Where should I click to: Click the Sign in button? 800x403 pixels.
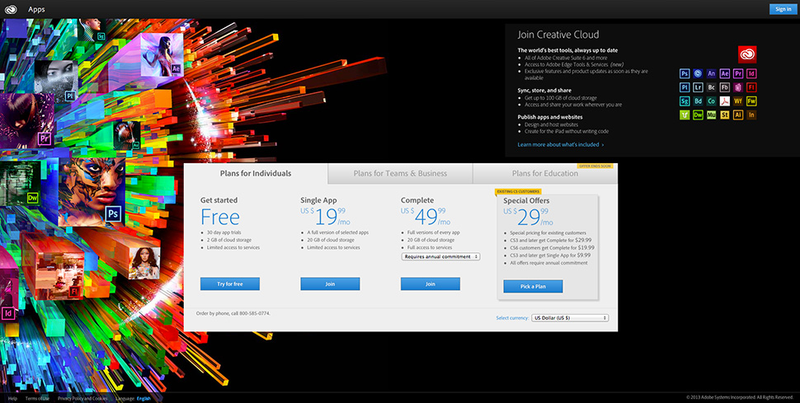[x=783, y=9]
